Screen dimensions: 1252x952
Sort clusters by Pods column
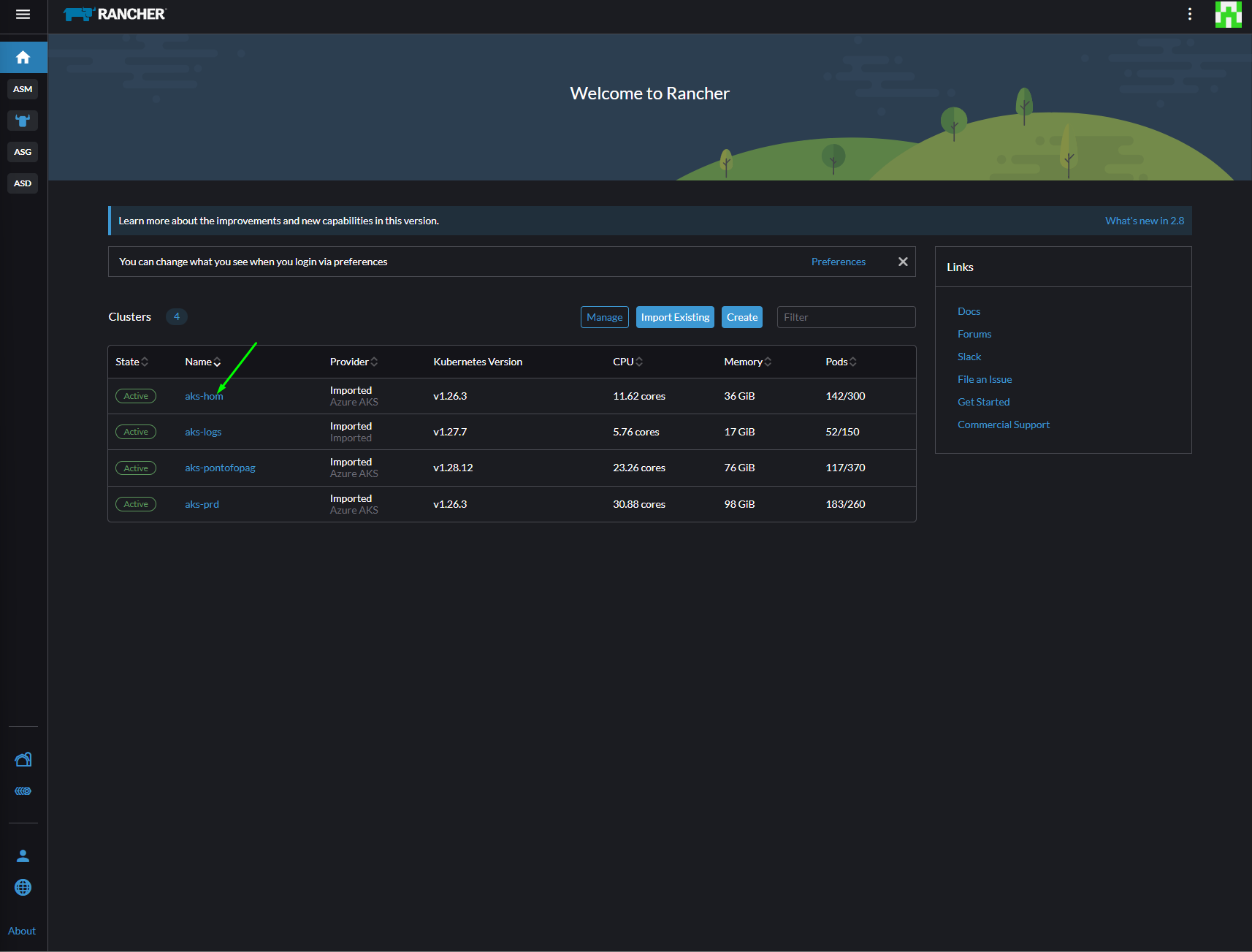coord(841,362)
